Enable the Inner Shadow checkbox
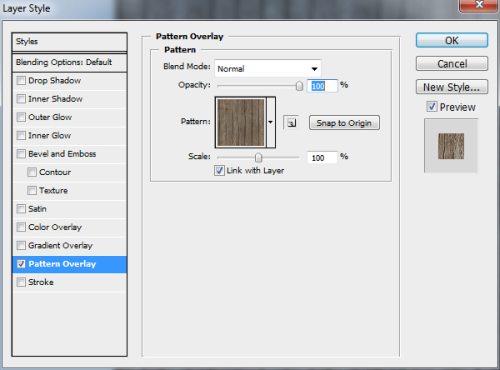The image size is (500, 370). [21, 99]
